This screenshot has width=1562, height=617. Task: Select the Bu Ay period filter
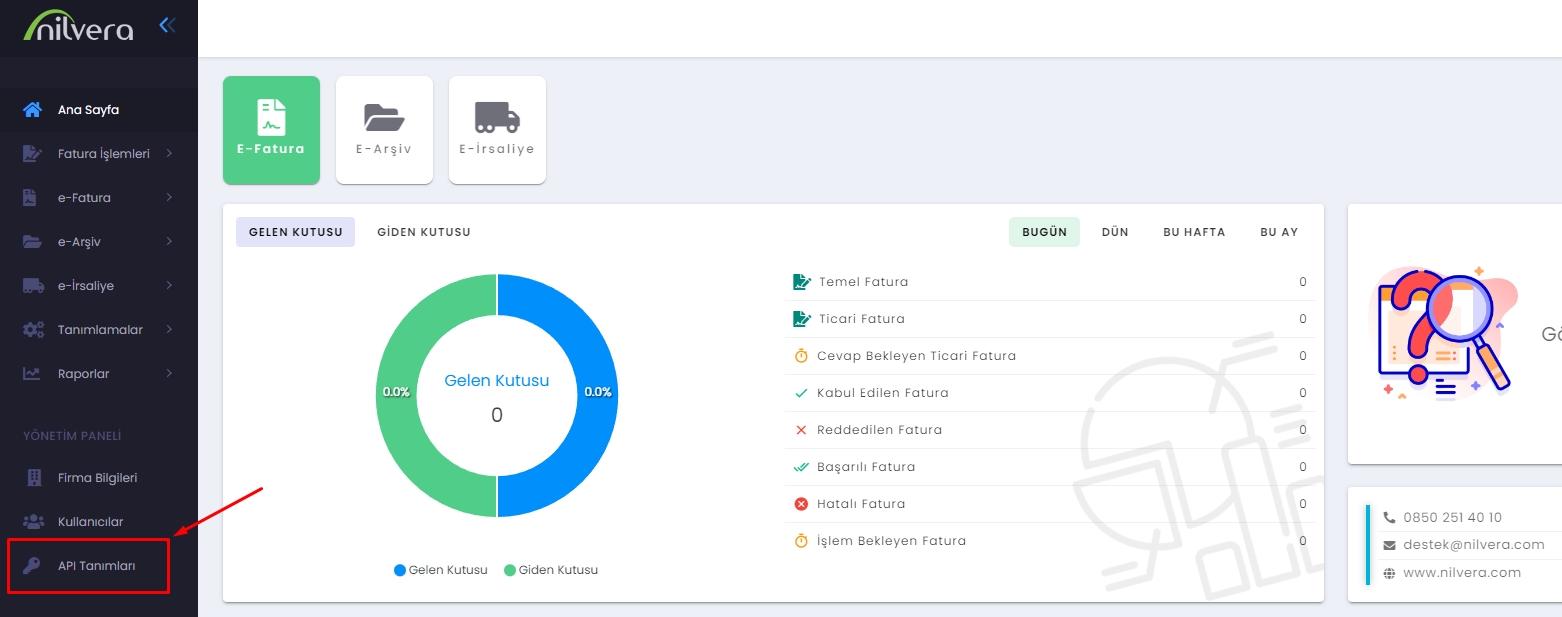click(1278, 232)
